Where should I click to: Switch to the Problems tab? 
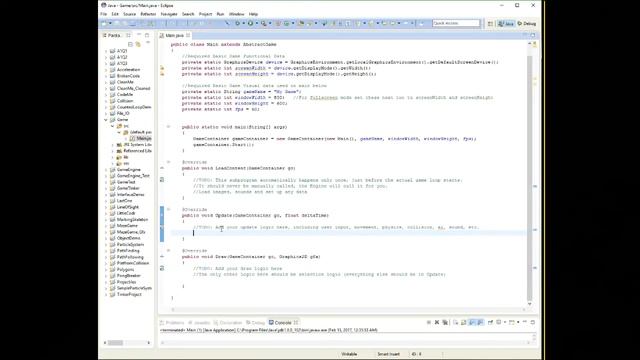(172, 322)
